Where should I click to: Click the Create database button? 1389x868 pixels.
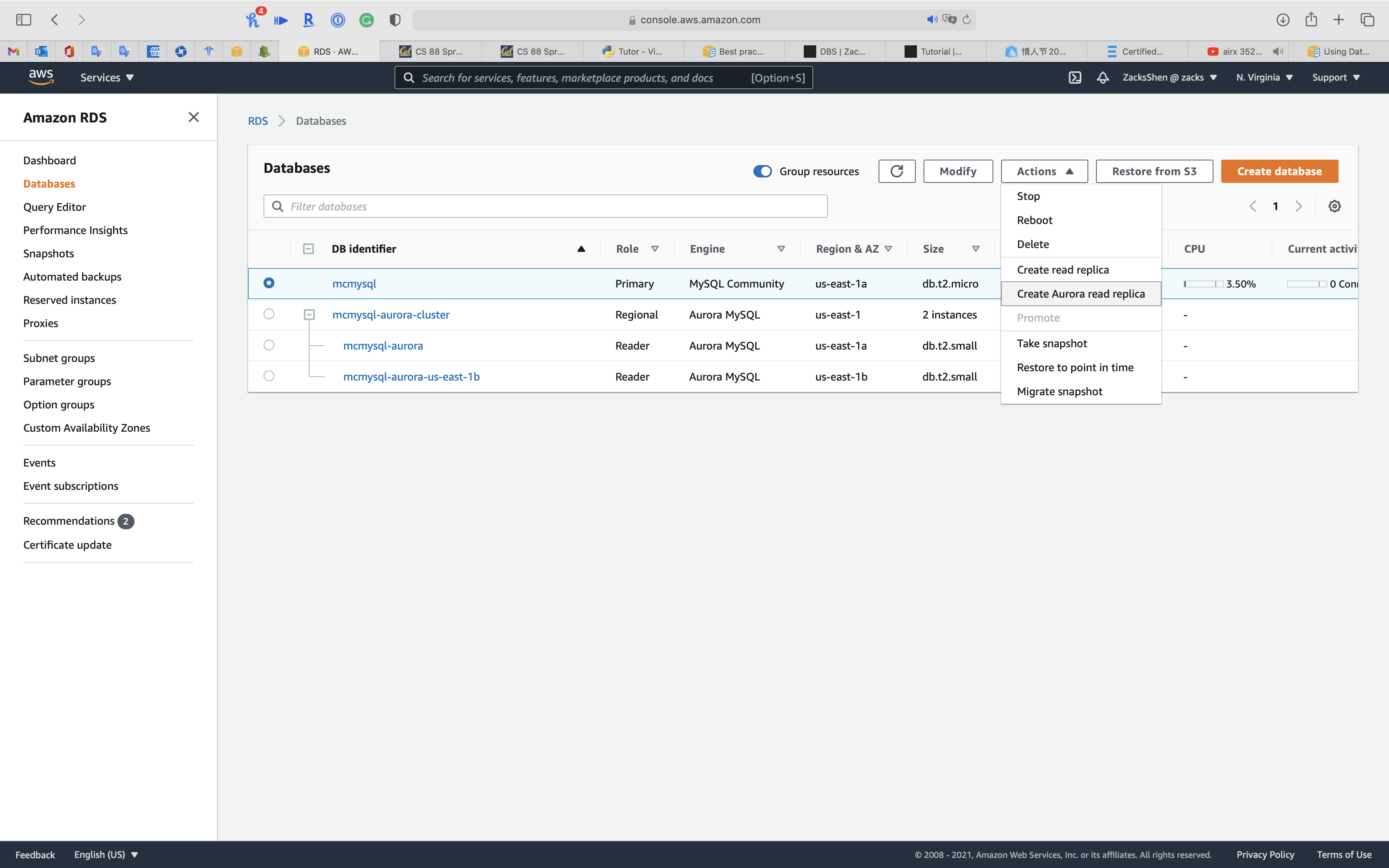pos(1279,171)
